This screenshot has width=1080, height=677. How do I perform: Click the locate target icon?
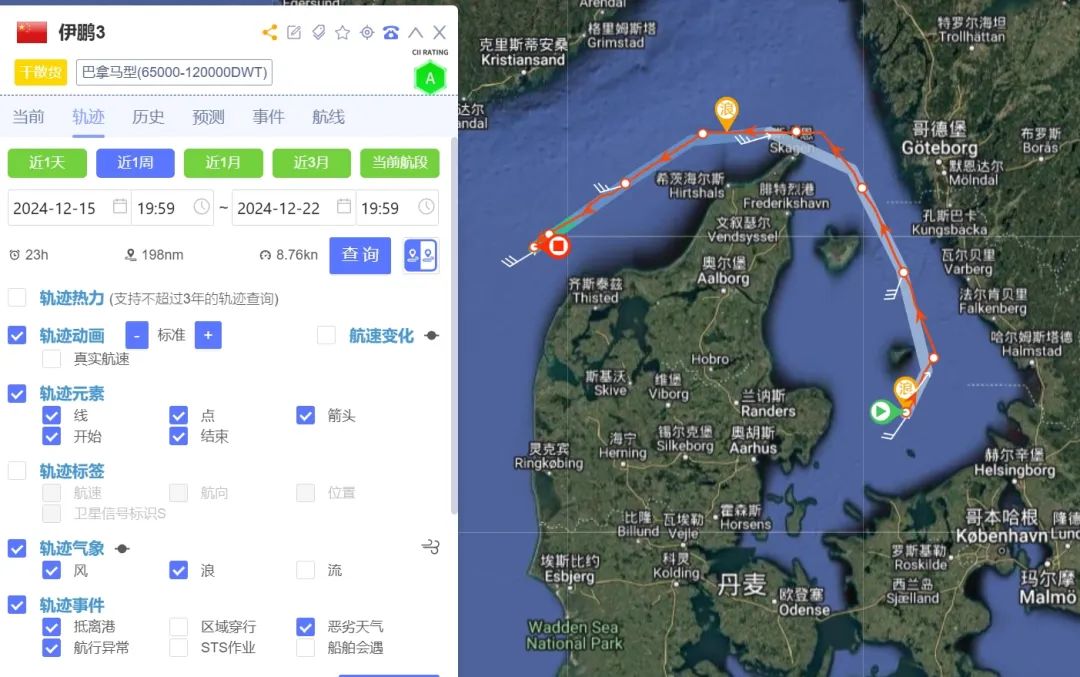(x=367, y=32)
